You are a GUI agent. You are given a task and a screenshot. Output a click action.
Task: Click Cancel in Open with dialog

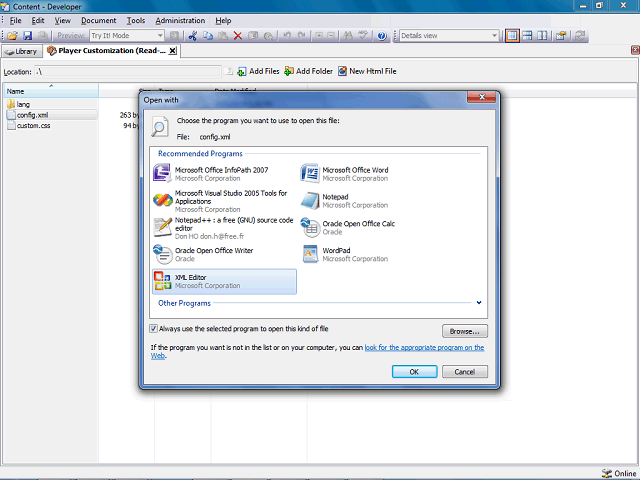click(464, 372)
